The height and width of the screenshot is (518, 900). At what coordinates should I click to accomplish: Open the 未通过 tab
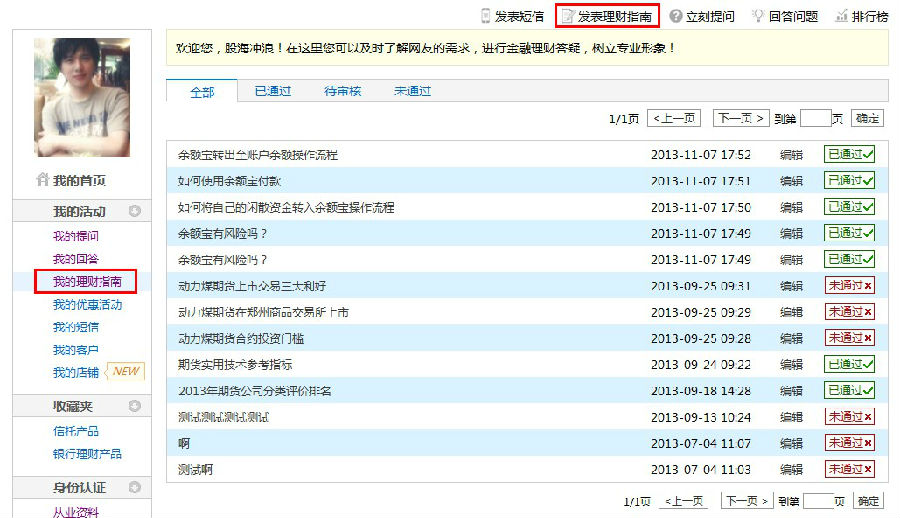coord(412,91)
